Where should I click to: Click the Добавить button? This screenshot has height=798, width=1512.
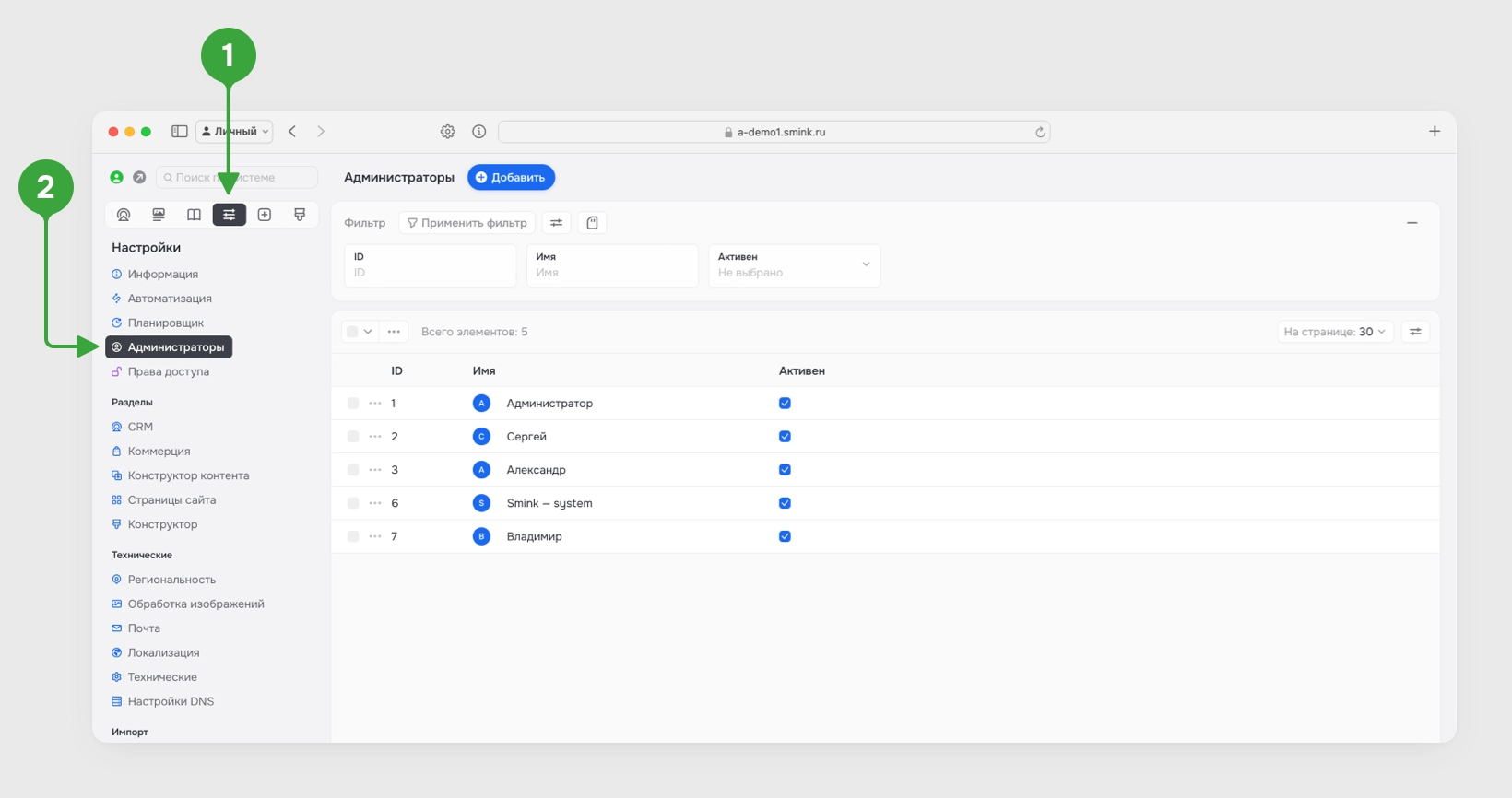(511, 177)
